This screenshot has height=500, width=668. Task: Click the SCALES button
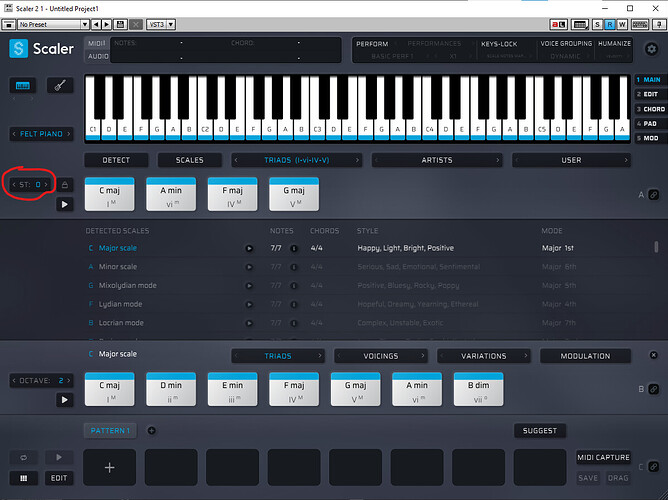190,160
